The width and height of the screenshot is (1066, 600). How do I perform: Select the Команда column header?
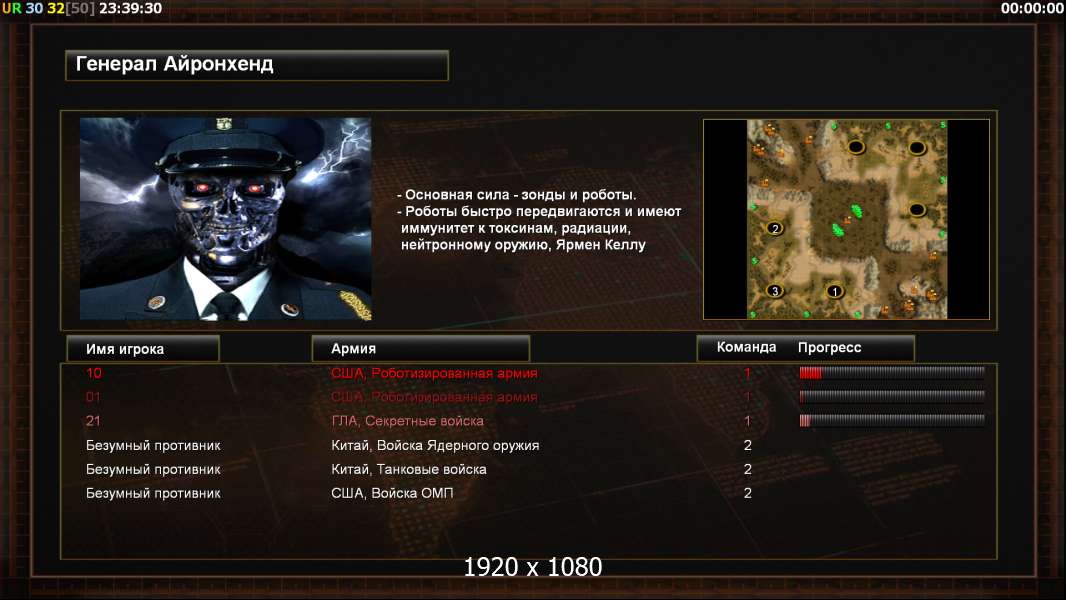point(746,347)
